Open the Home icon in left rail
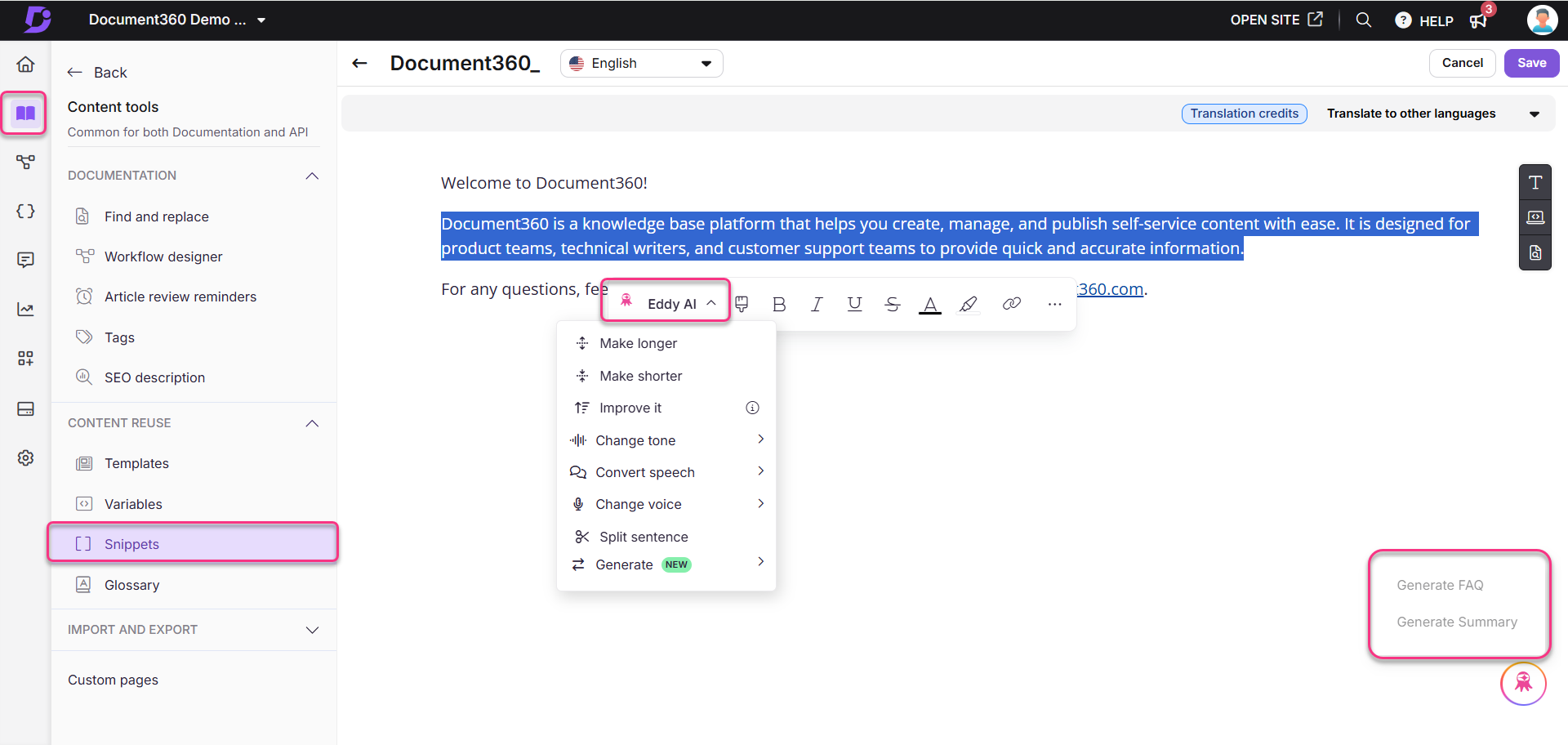Image resolution: width=1568 pixels, height=745 pixels. [25, 64]
